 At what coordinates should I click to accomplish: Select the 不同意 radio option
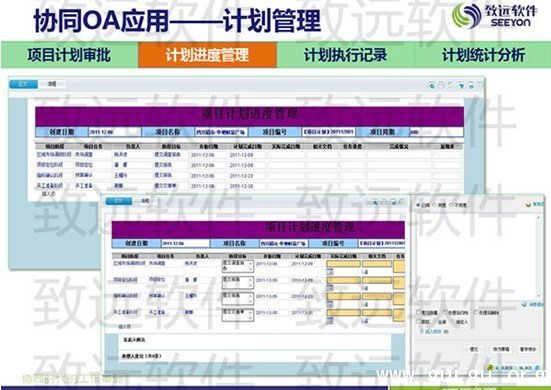point(452,205)
